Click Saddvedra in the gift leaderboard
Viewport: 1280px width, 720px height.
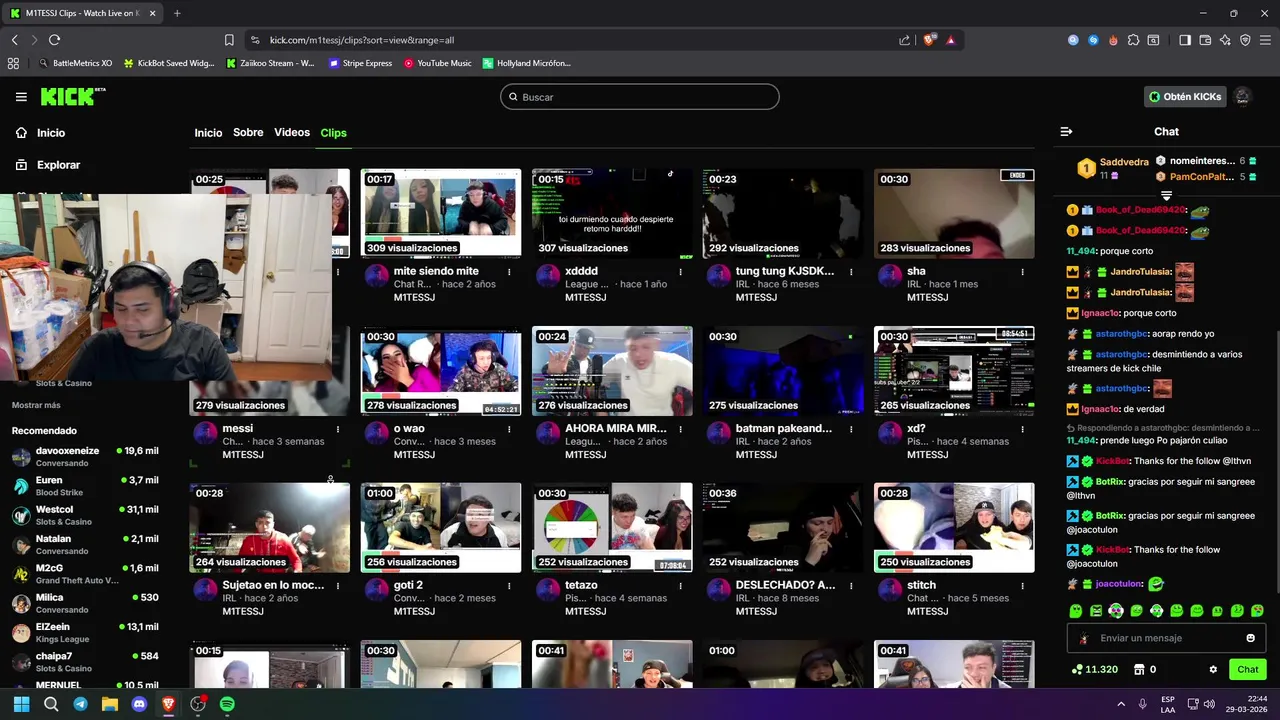tap(1124, 162)
